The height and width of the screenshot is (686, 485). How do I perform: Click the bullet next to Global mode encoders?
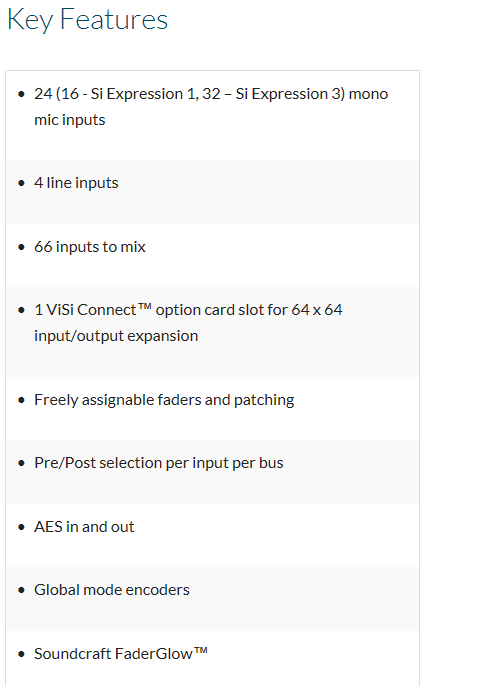click(x=21, y=590)
